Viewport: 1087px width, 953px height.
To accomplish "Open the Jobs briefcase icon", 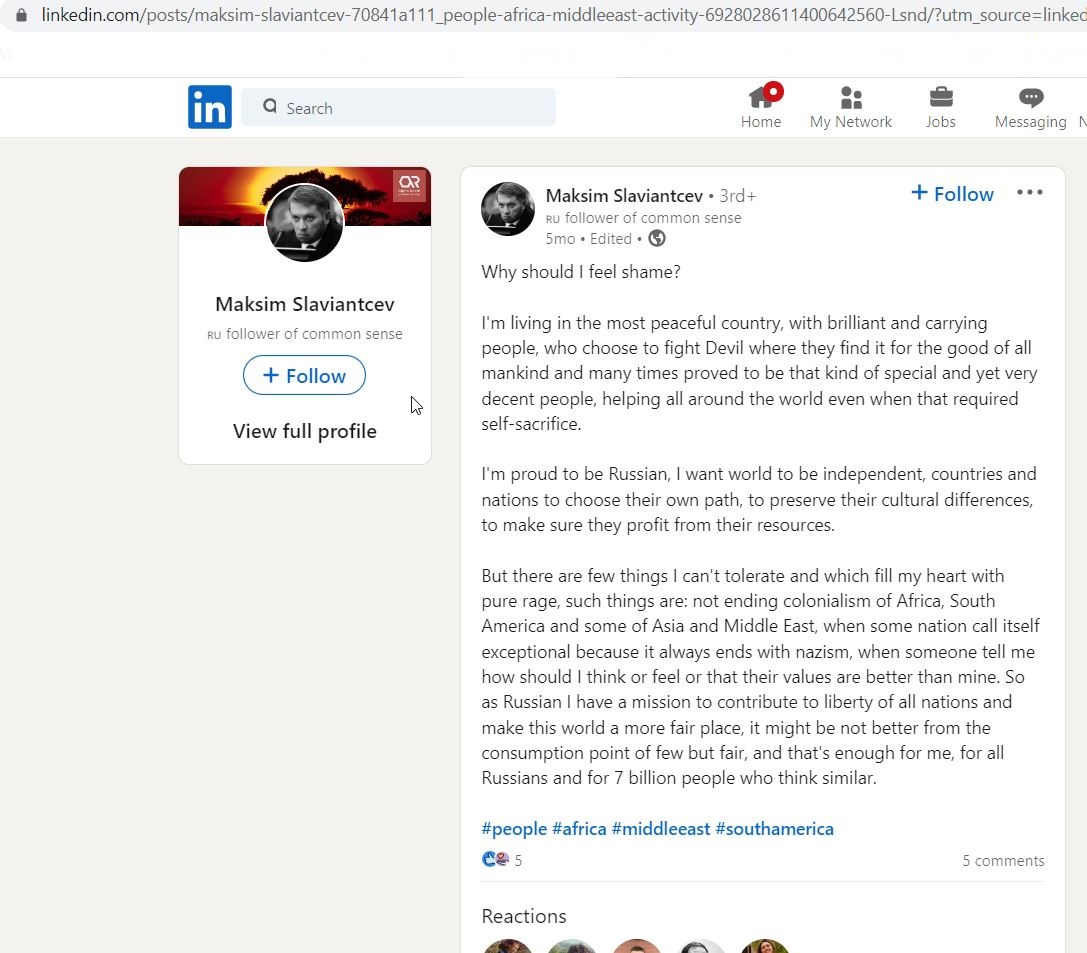I will (x=941, y=97).
